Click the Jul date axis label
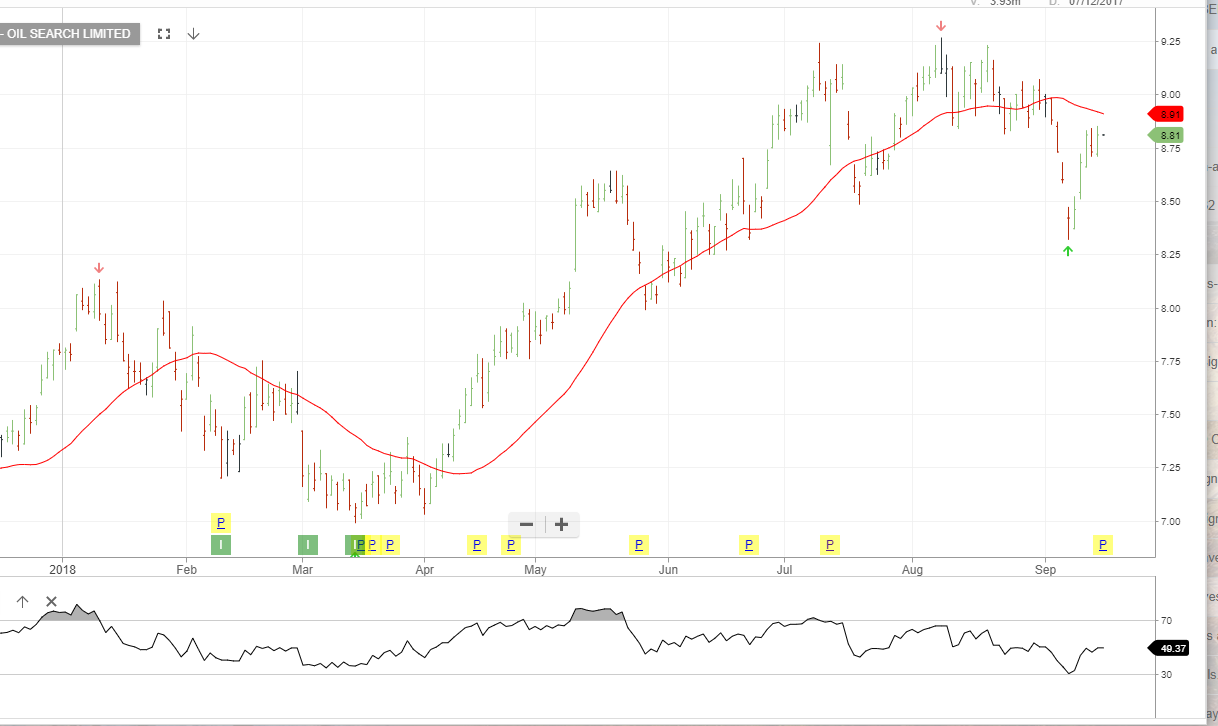 [784, 569]
